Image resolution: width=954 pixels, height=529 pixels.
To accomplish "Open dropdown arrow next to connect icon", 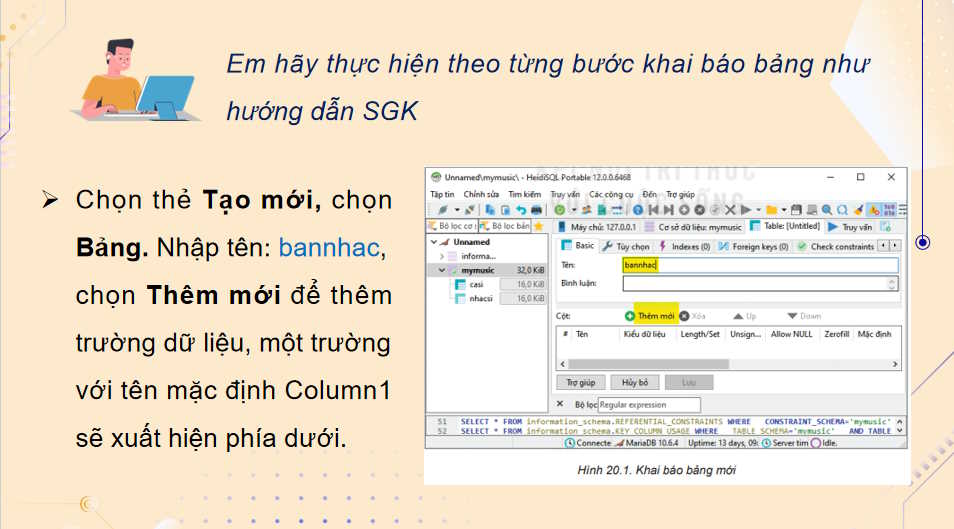I will (457, 210).
